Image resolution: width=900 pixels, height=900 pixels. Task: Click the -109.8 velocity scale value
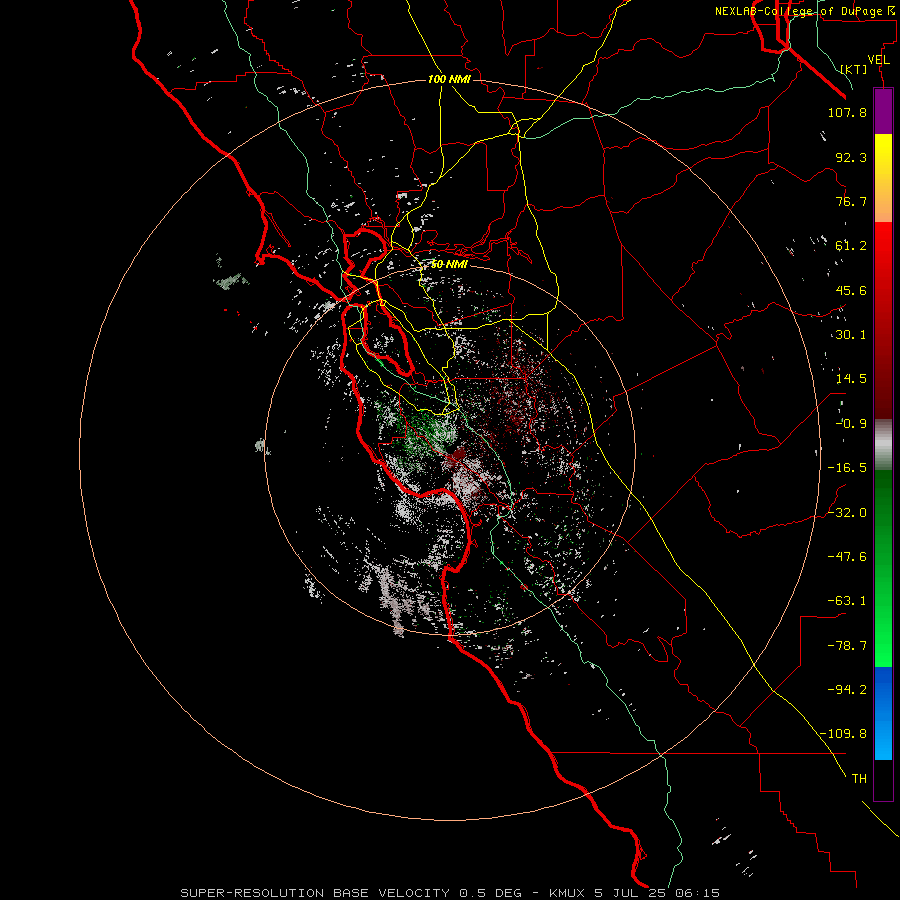843,734
